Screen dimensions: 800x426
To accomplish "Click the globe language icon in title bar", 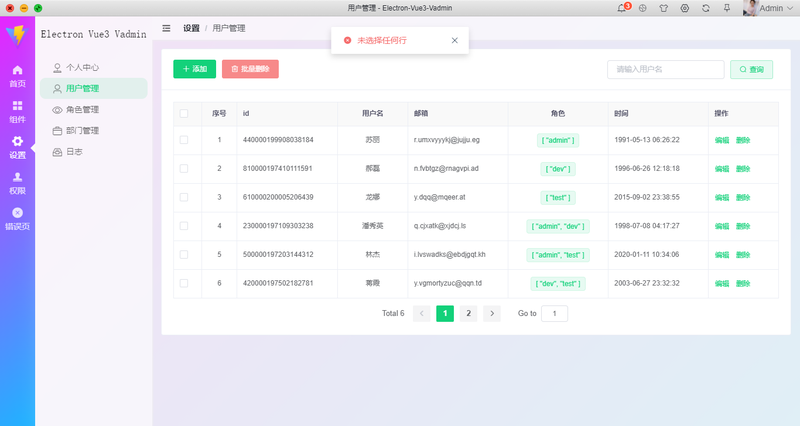I will click(x=643, y=8).
